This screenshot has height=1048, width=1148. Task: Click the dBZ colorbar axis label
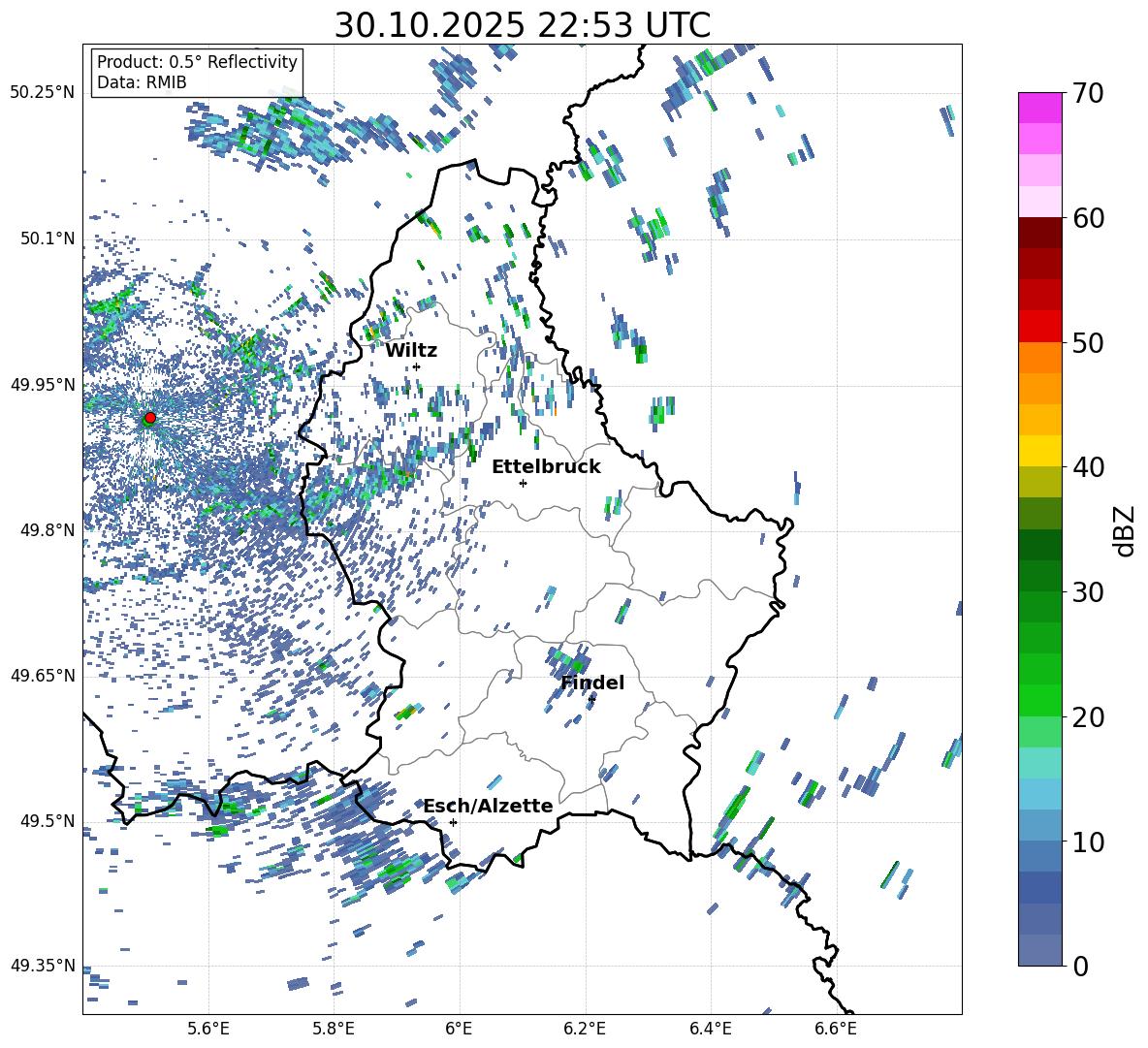[x=1125, y=530]
